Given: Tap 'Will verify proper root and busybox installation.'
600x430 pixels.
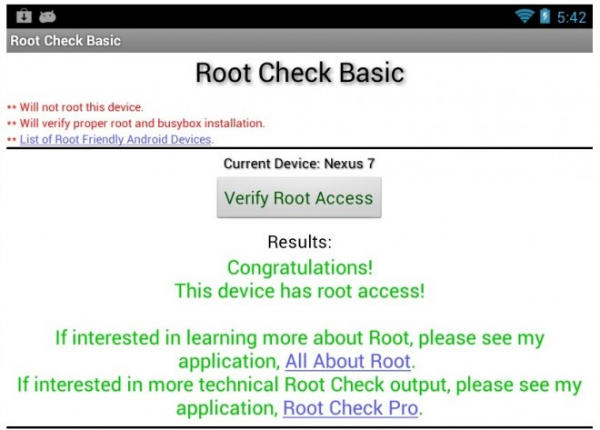Looking at the screenshot, I should click(142, 123).
